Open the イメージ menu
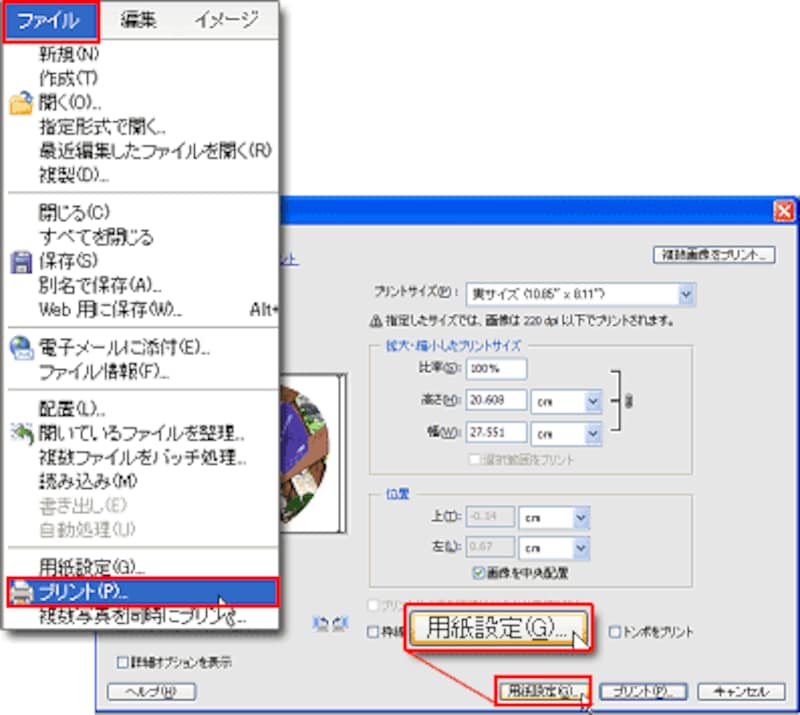 pyautogui.click(x=227, y=20)
